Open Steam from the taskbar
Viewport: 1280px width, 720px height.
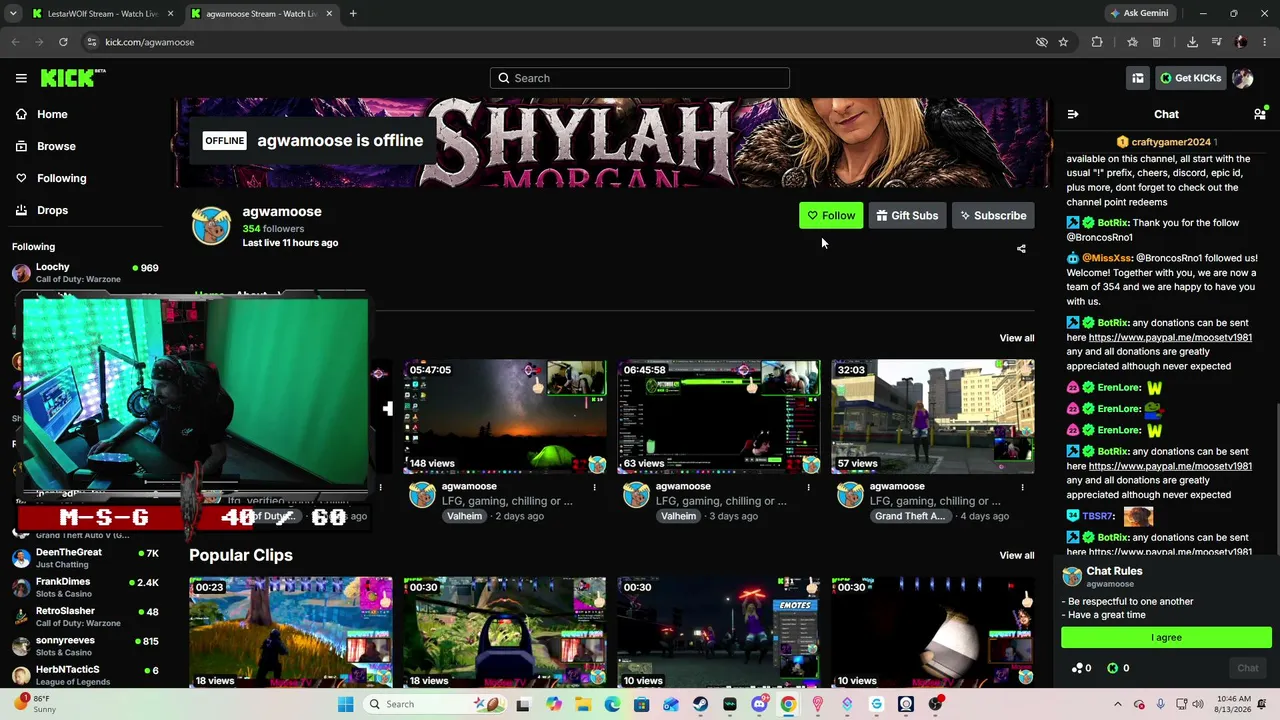coord(700,704)
